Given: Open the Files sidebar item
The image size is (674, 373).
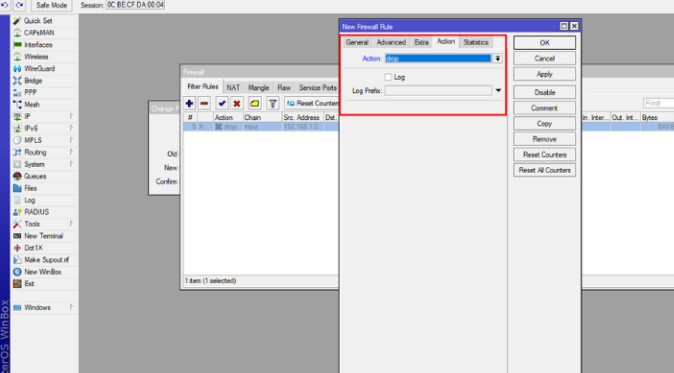Looking at the screenshot, I should point(30,188).
